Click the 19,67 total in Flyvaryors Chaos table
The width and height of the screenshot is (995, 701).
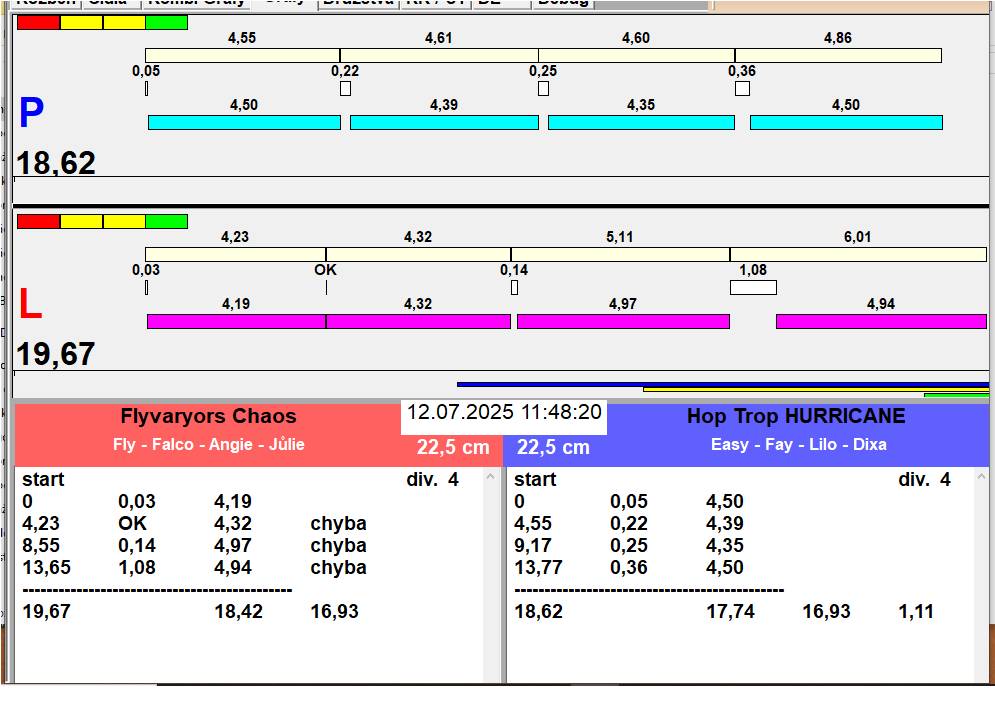[x=46, y=612]
